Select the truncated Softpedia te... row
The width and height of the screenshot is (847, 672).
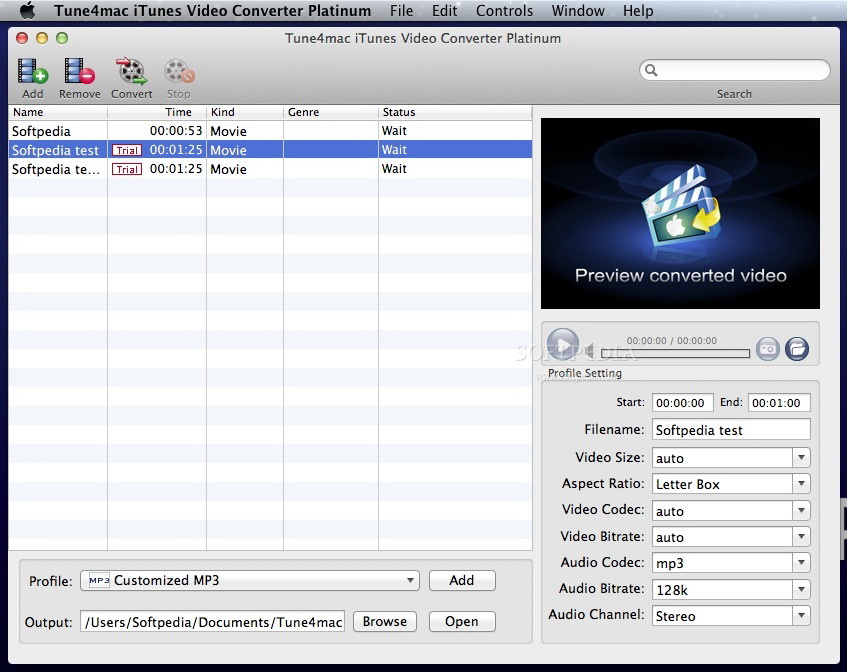coord(270,169)
